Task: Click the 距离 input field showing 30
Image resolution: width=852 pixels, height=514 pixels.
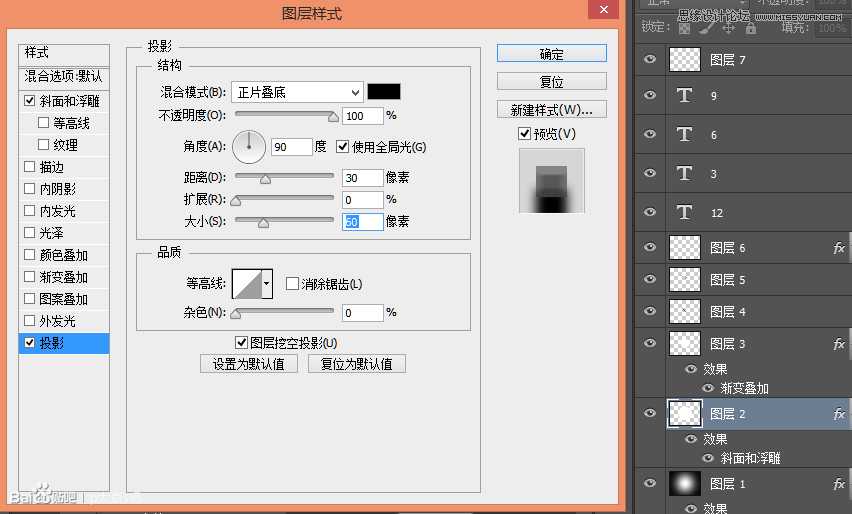Action: [x=362, y=178]
